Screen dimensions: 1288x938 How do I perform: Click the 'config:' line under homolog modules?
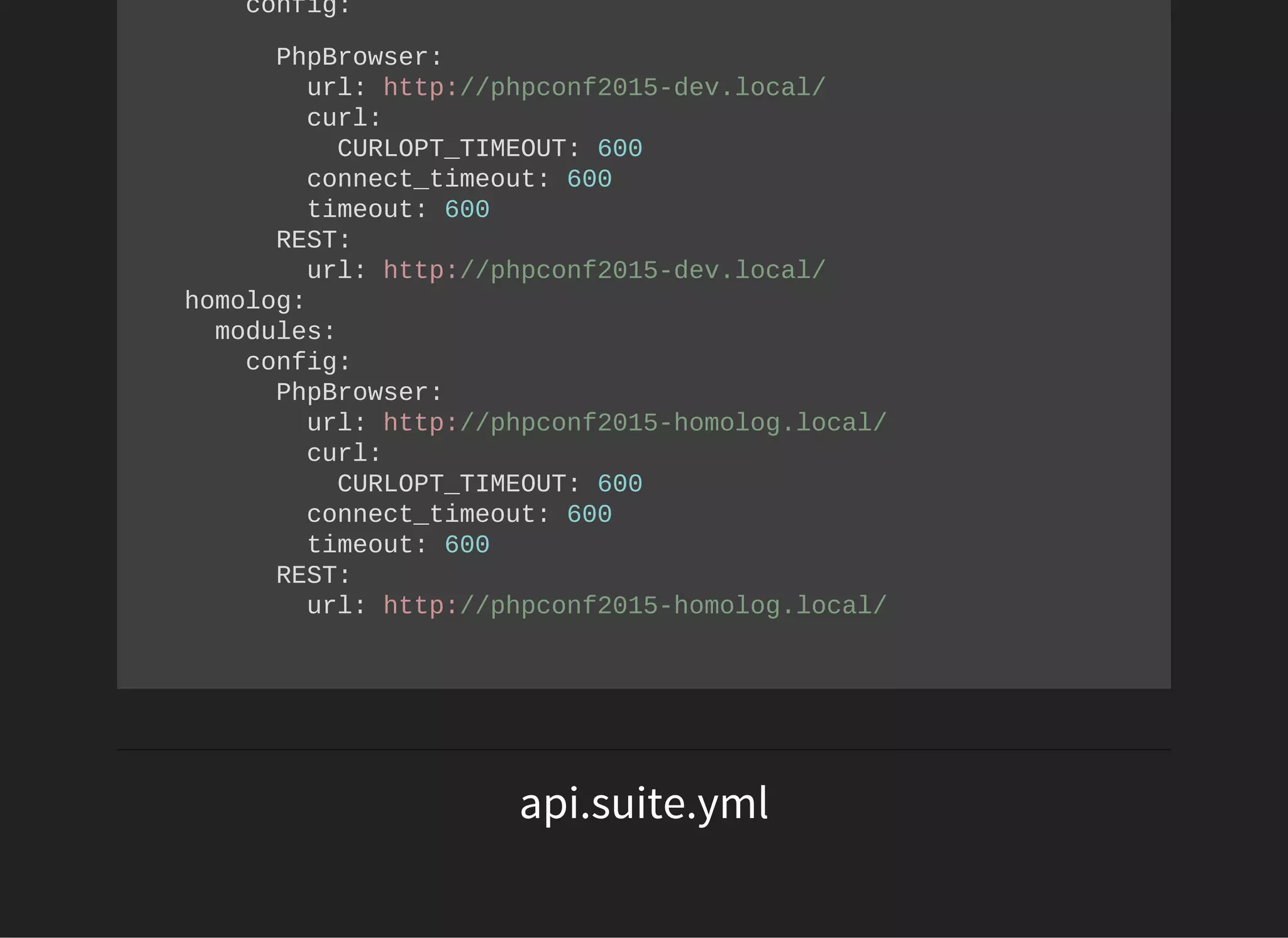[x=297, y=362]
